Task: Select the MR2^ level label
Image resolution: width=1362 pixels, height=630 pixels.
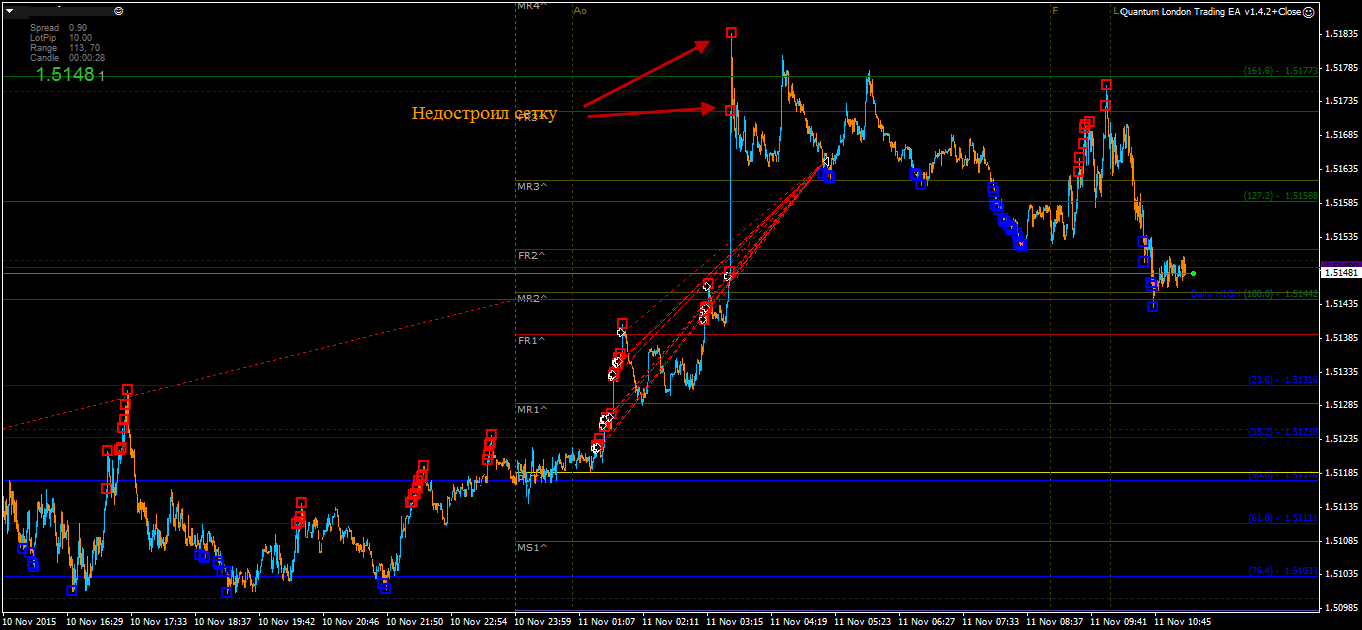Action: click(532, 299)
